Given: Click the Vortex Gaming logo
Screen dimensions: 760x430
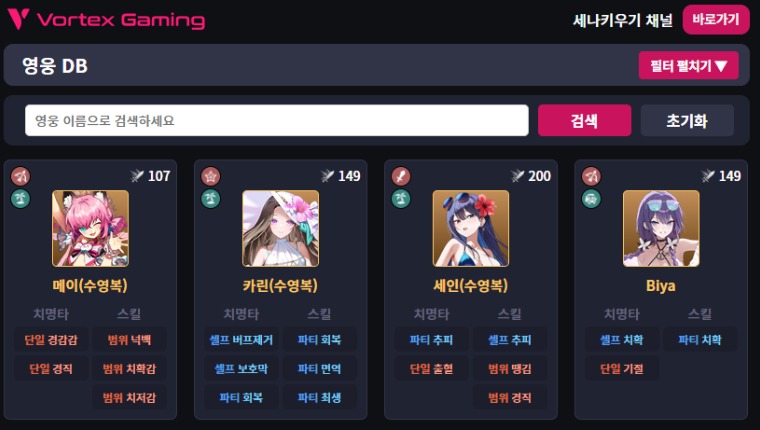Looking at the screenshot, I should [106, 19].
